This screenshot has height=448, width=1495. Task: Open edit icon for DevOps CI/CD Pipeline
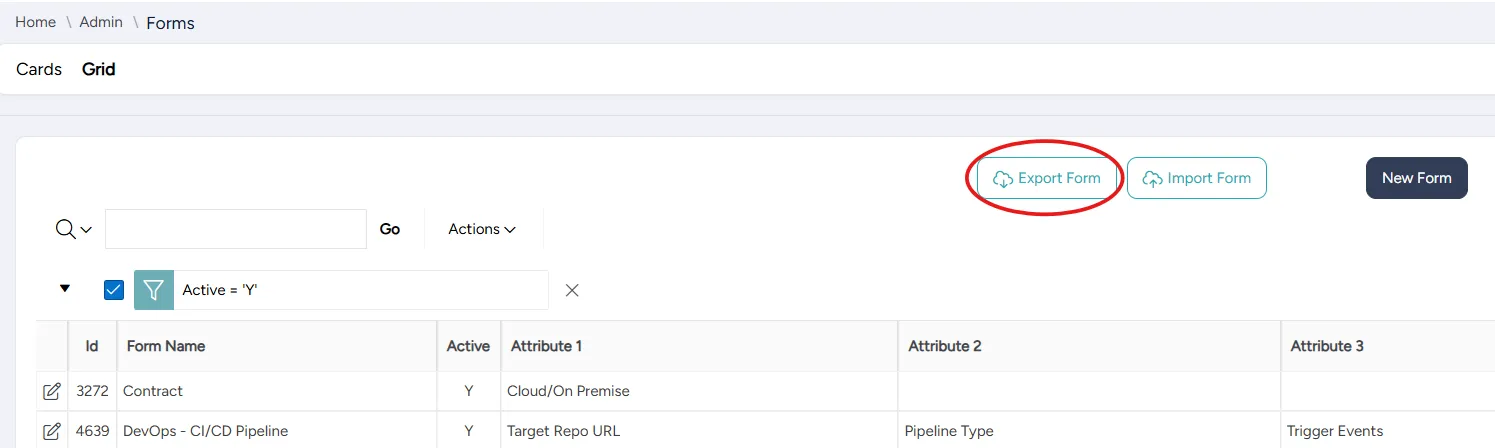click(52, 431)
